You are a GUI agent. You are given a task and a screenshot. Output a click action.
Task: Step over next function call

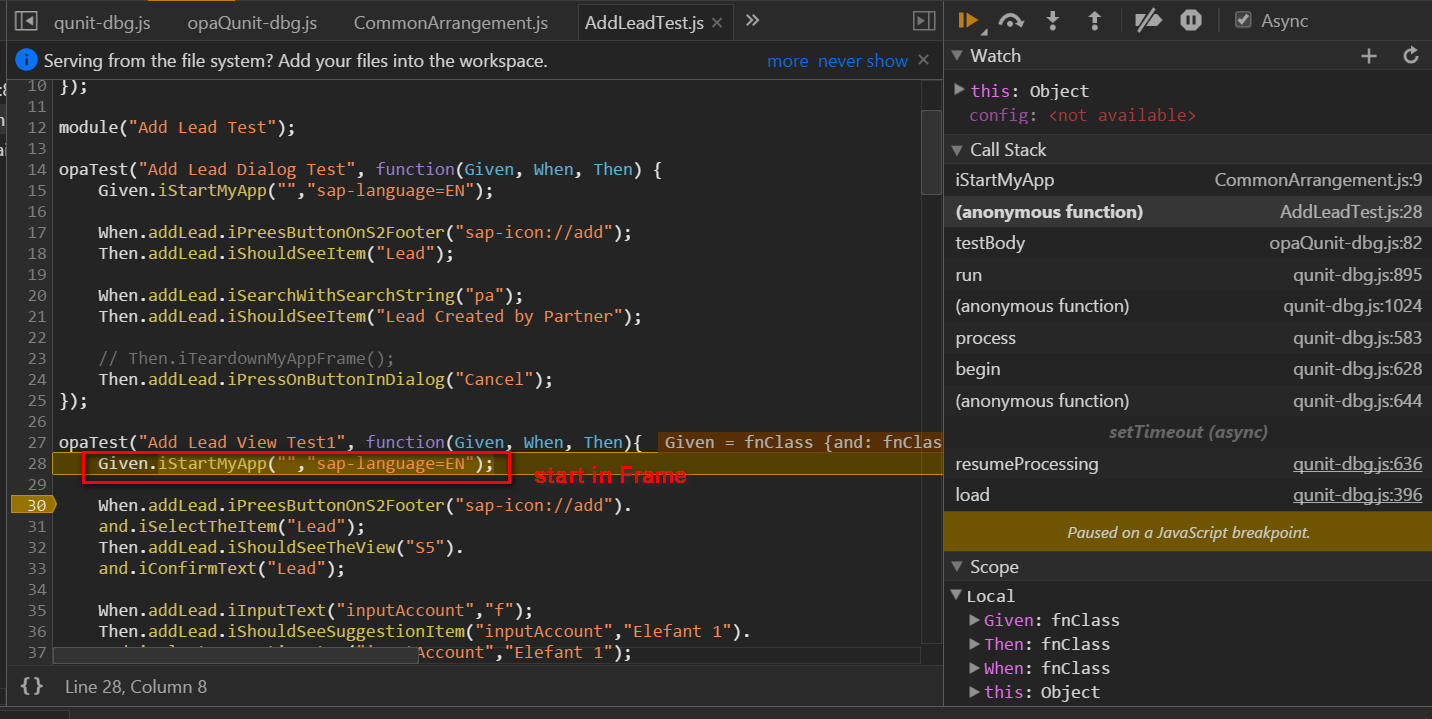pyautogui.click(x=1011, y=21)
